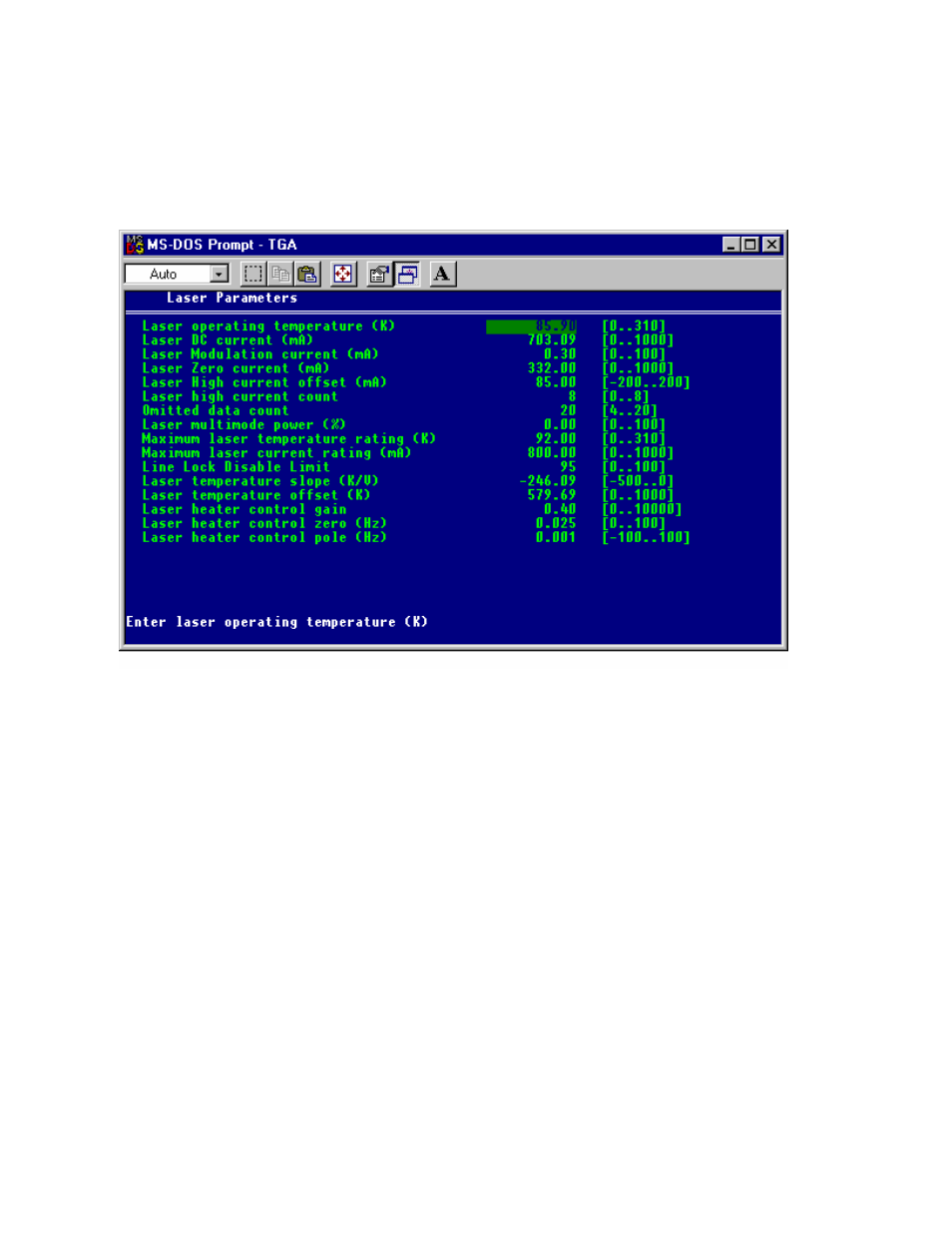The width and height of the screenshot is (952, 1233).
Task: Select 'Laser Zero current (mA)' row
Action: coord(407,368)
